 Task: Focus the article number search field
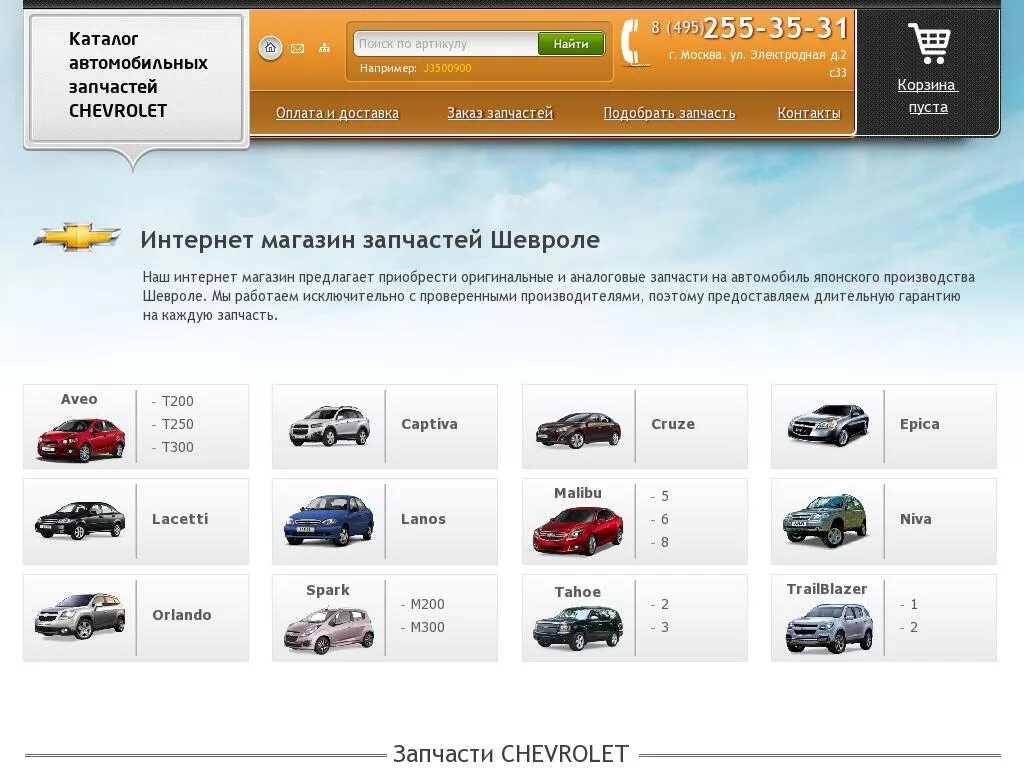(x=447, y=44)
